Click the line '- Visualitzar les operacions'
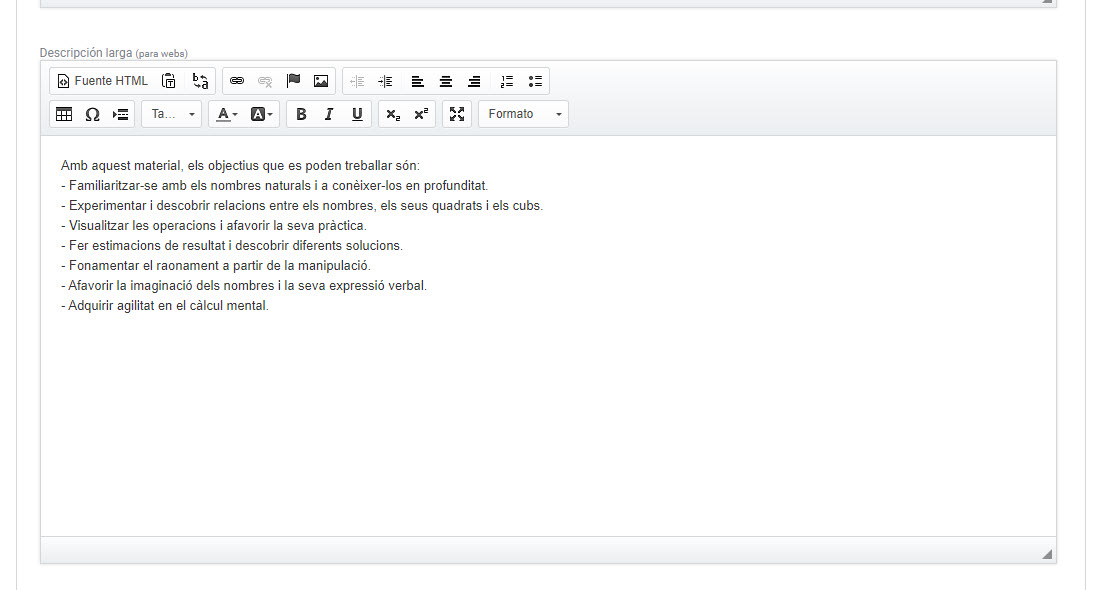Screen dimensions: 1093x590 tap(213, 226)
